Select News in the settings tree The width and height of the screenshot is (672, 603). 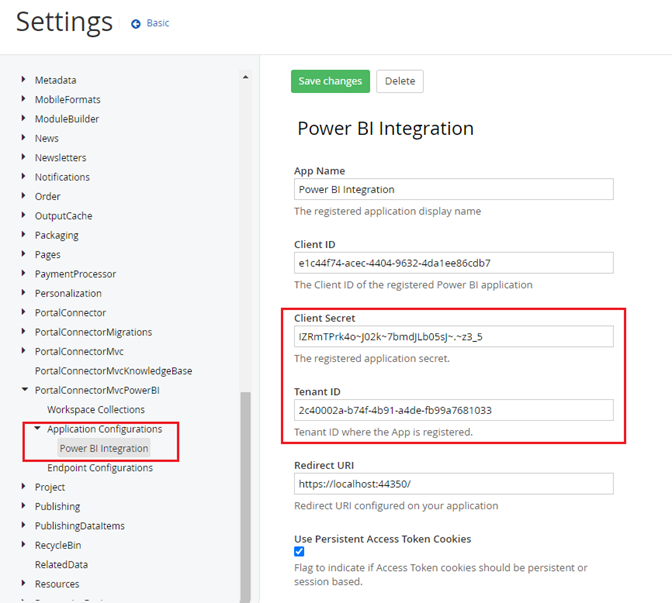(47, 138)
